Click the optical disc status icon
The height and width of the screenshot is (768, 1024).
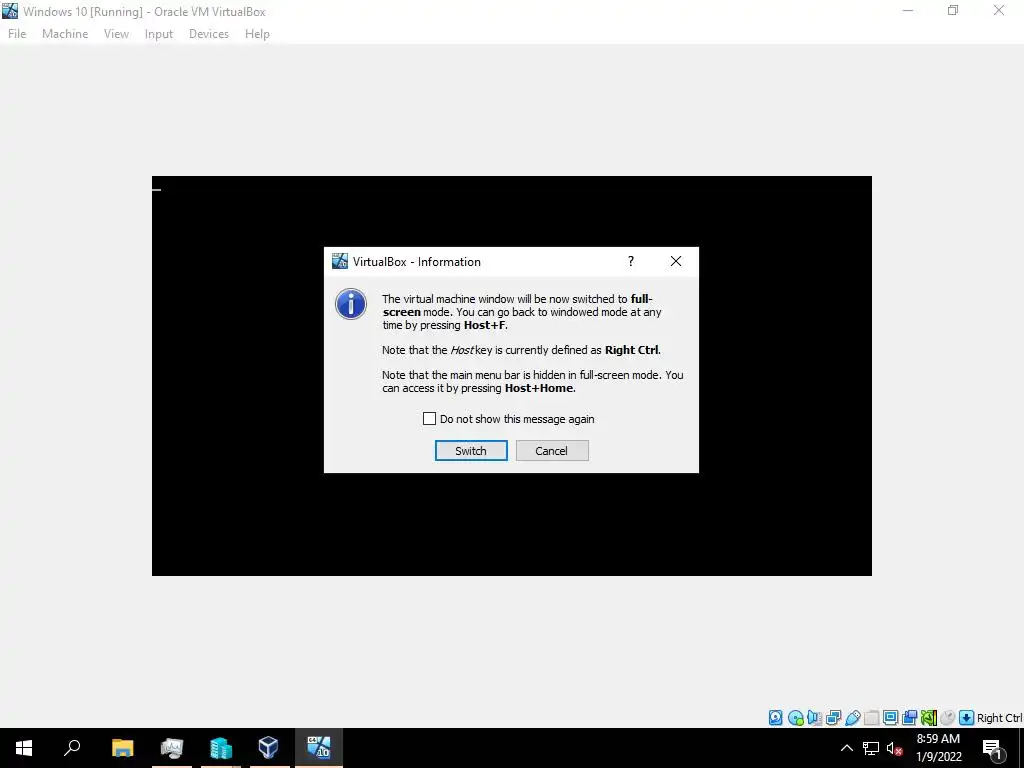point(795,718)
